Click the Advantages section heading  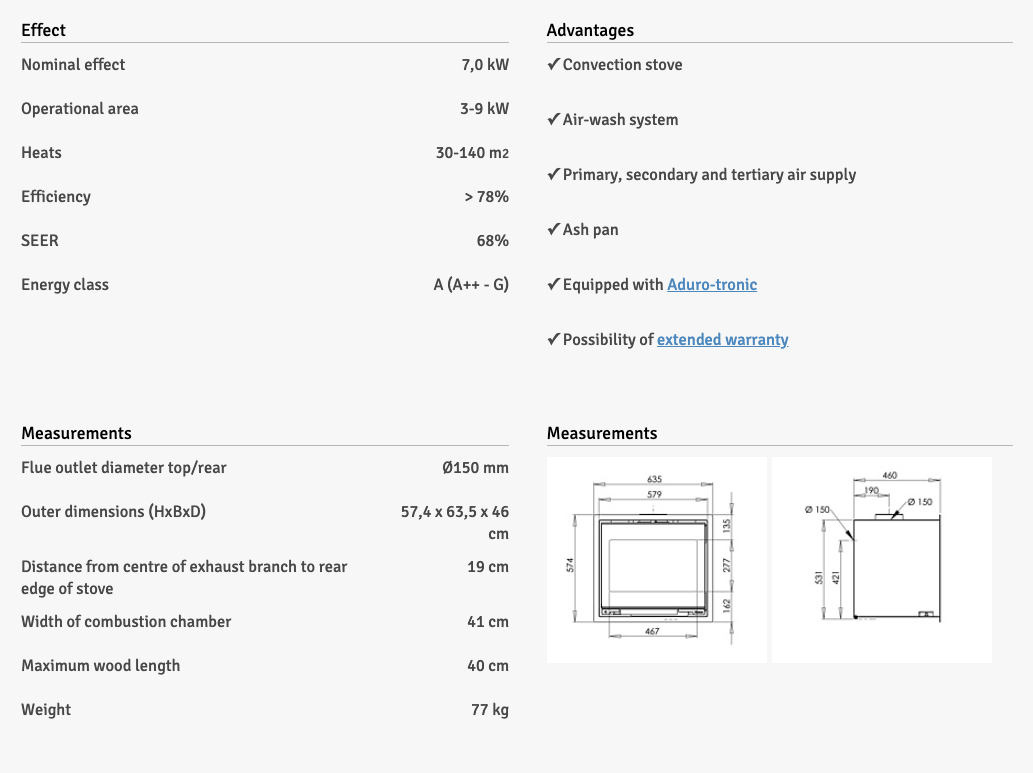tap(590, 30)
